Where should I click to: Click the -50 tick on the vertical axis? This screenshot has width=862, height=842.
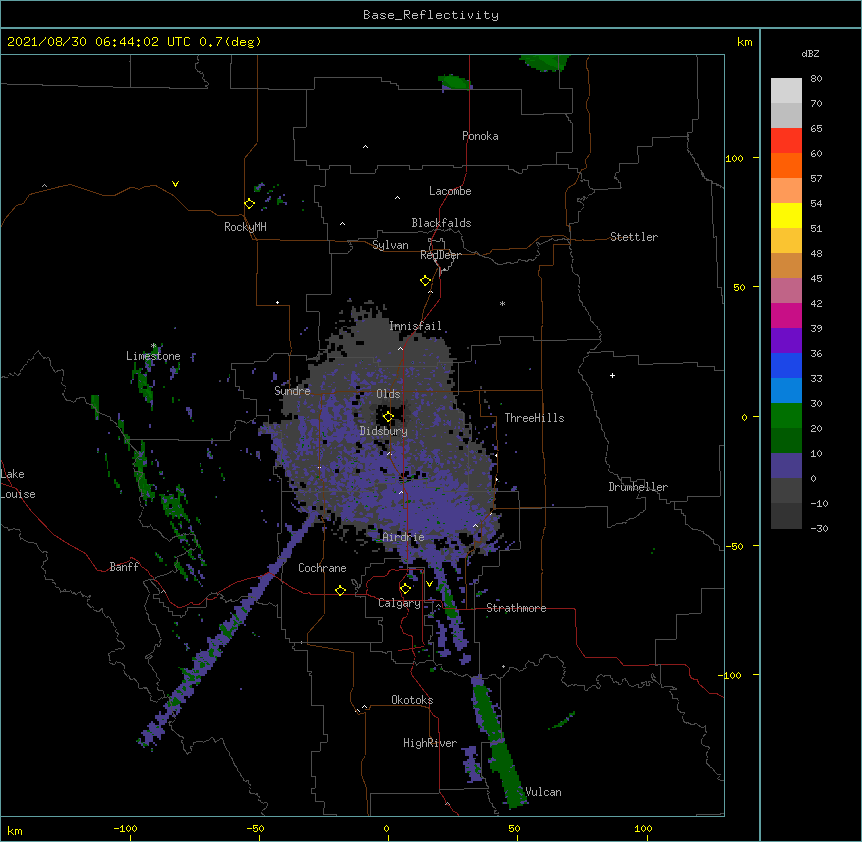point(734,546)
